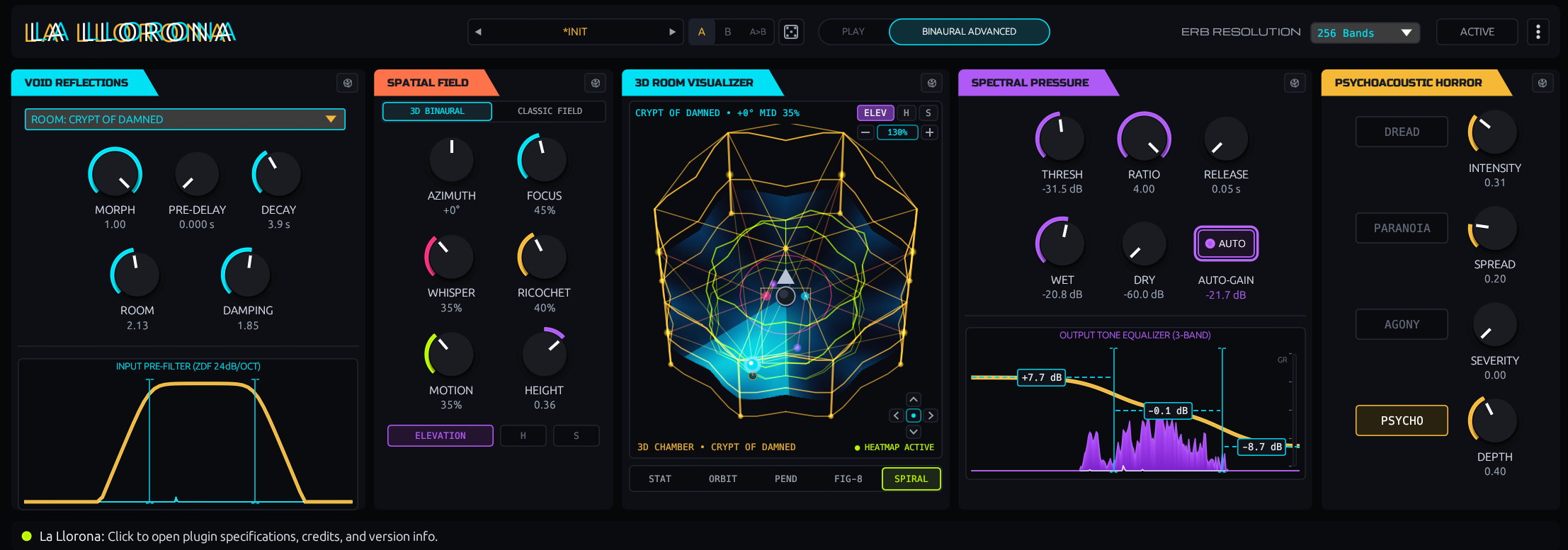Randomize the 3D Room Visualizer panel
1568x550 pixels.
(932, 83)
